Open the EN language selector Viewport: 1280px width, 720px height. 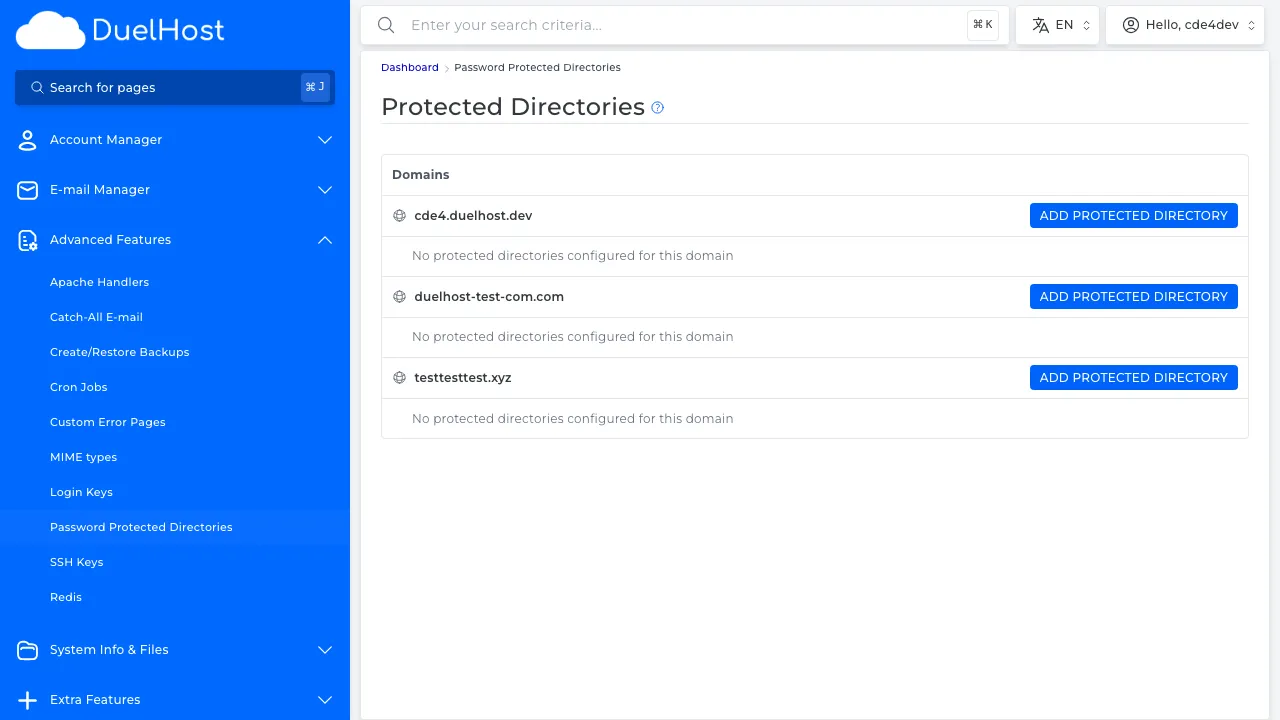(1057, 24)
